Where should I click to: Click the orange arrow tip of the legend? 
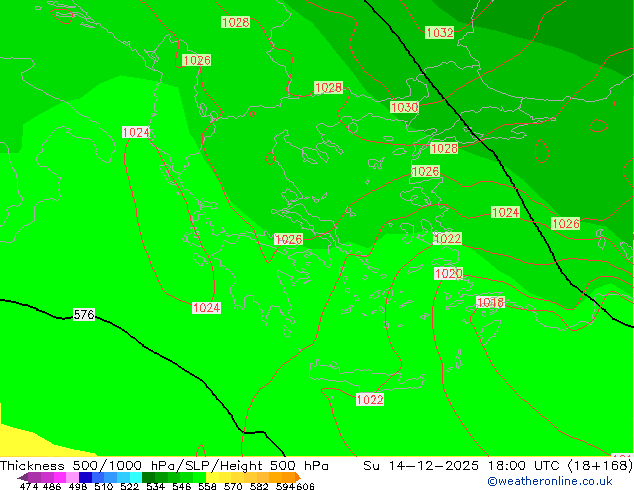click(298, 477)
